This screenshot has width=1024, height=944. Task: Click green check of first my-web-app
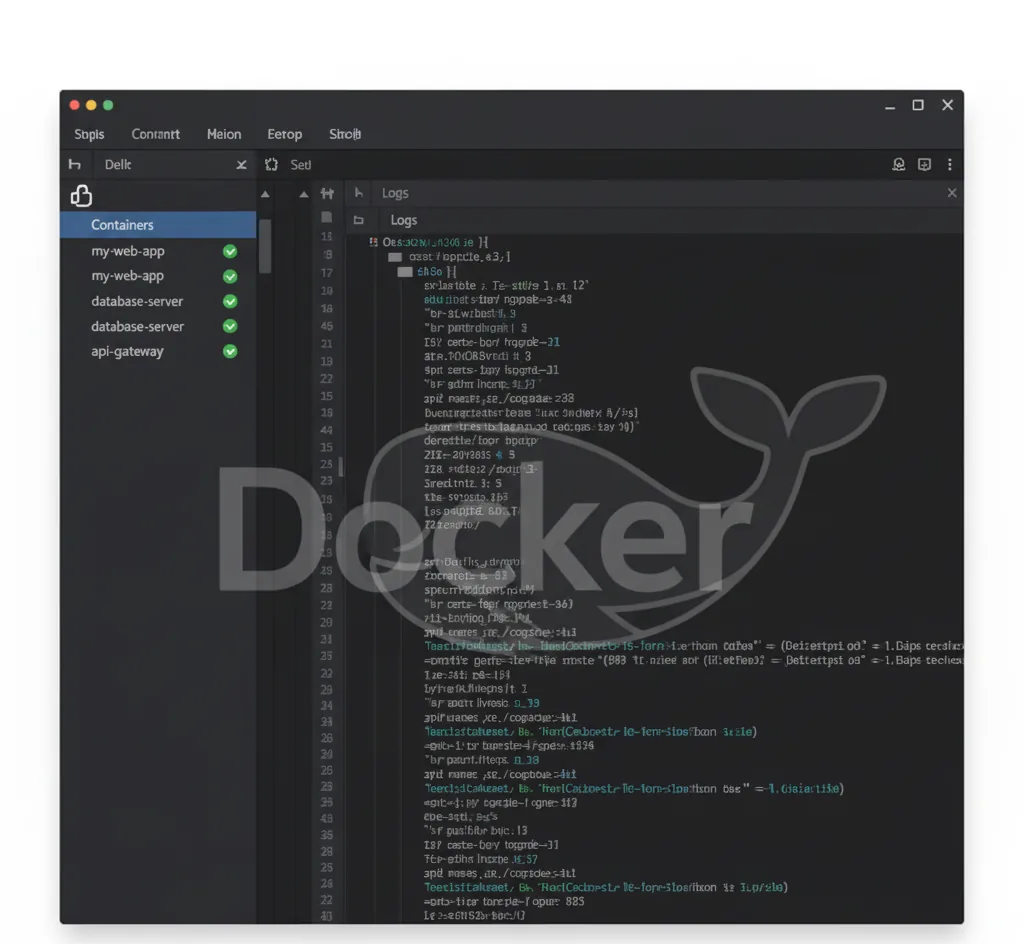[x=230, y=251]
